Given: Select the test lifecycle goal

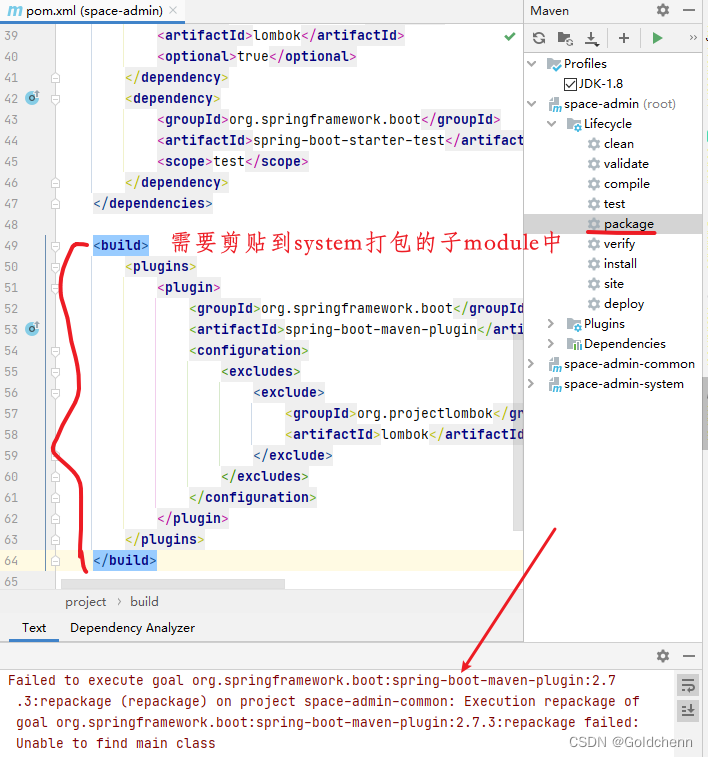Looking at the screenshot, I should (614, 204).
